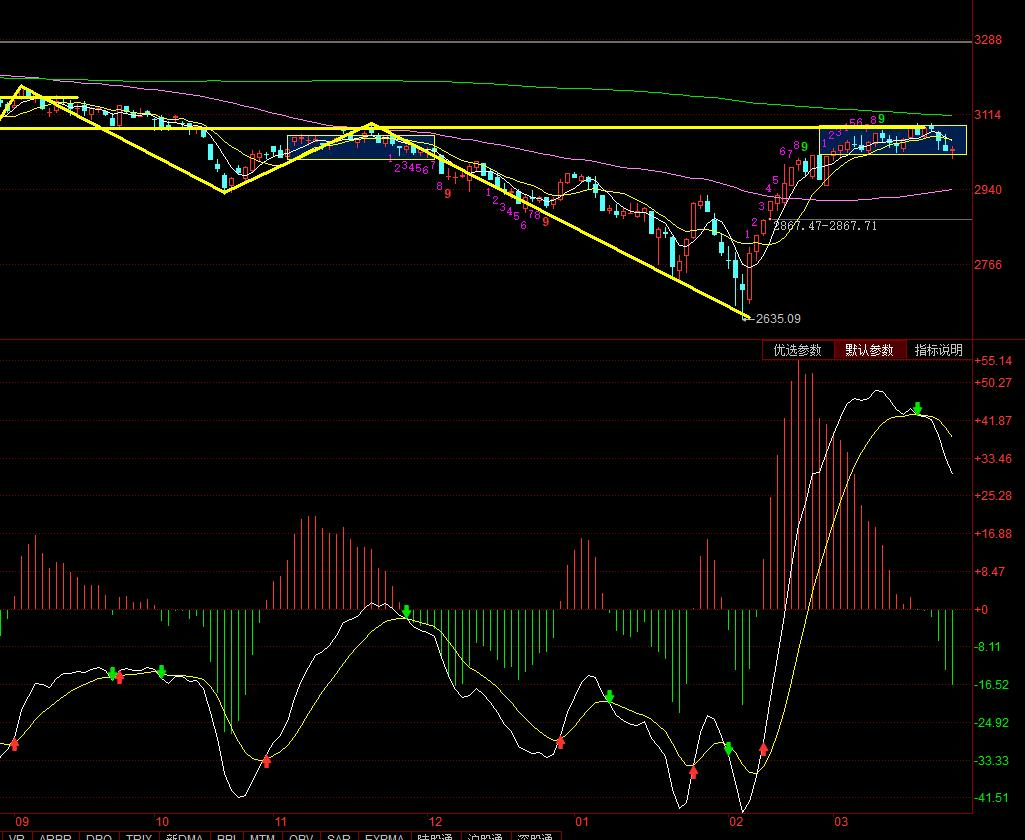Click green sell arrow just after the 01 mark
Screen dimensions: 1025x840
[x=609, y=695]
